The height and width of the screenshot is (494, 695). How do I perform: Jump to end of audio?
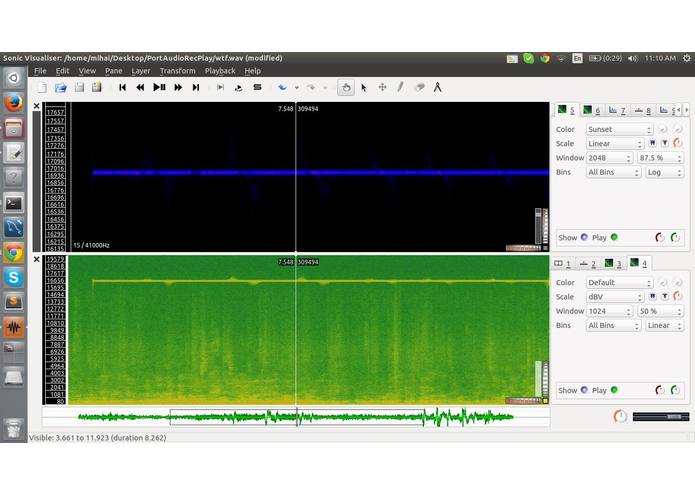[196, 87]
